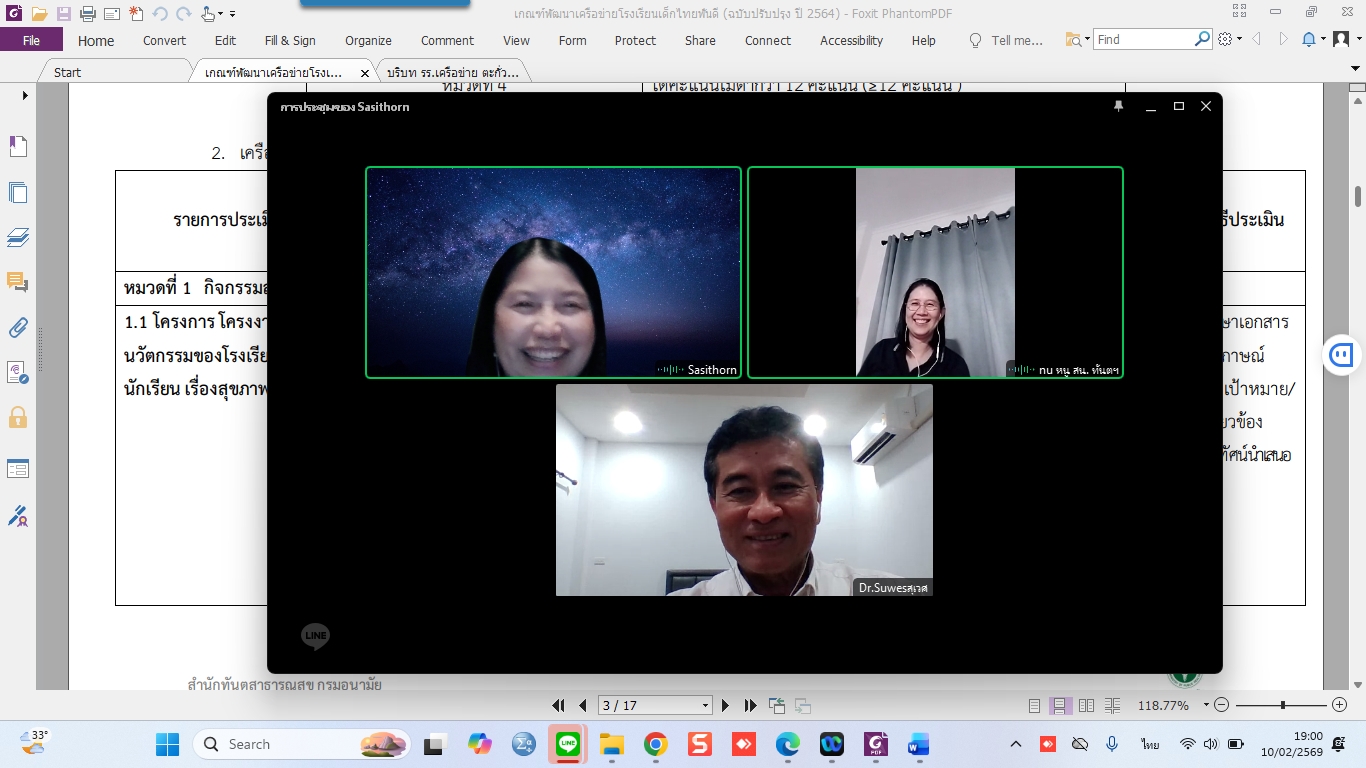Show the Security lock panel
This screenshot has height=768, width=1366.
(x=17, y=417)
